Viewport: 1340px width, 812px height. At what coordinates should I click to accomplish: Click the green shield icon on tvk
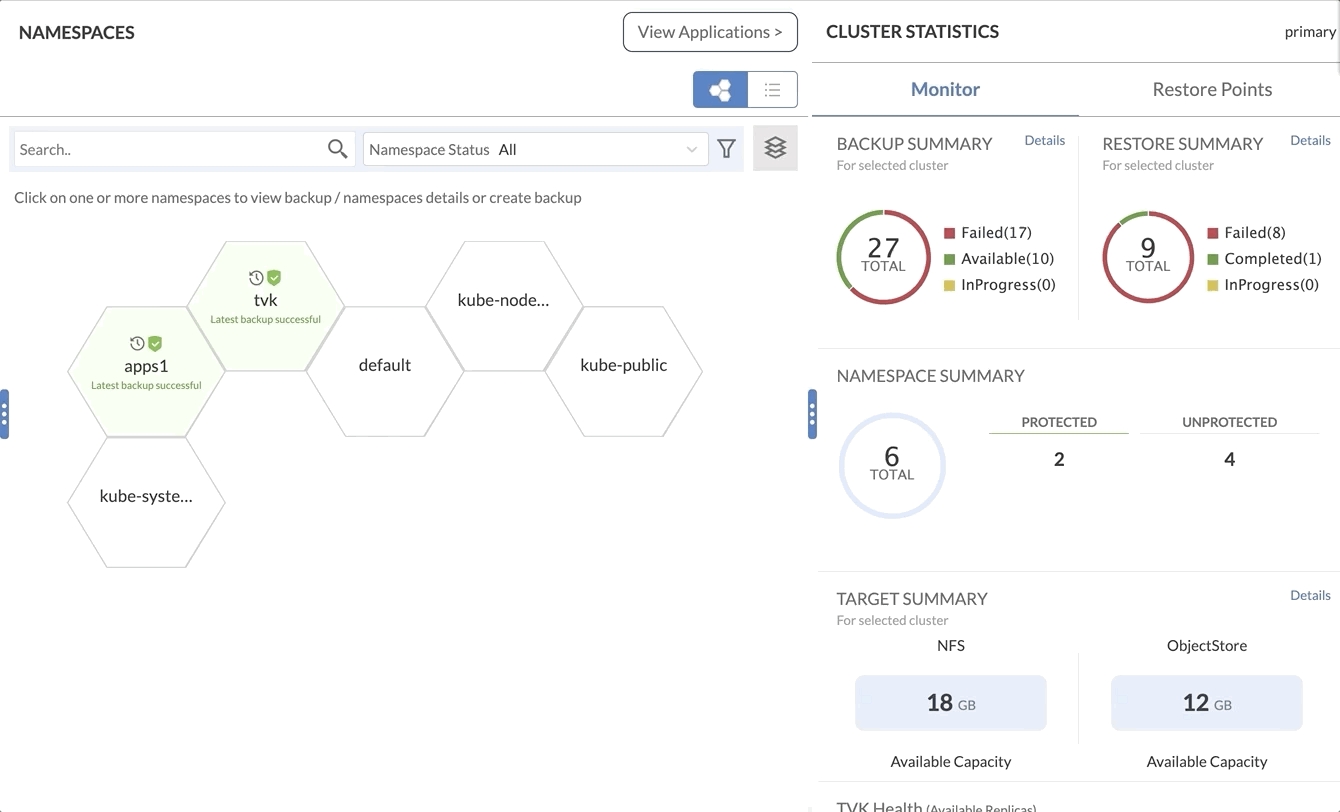click(x=274, y=278)
